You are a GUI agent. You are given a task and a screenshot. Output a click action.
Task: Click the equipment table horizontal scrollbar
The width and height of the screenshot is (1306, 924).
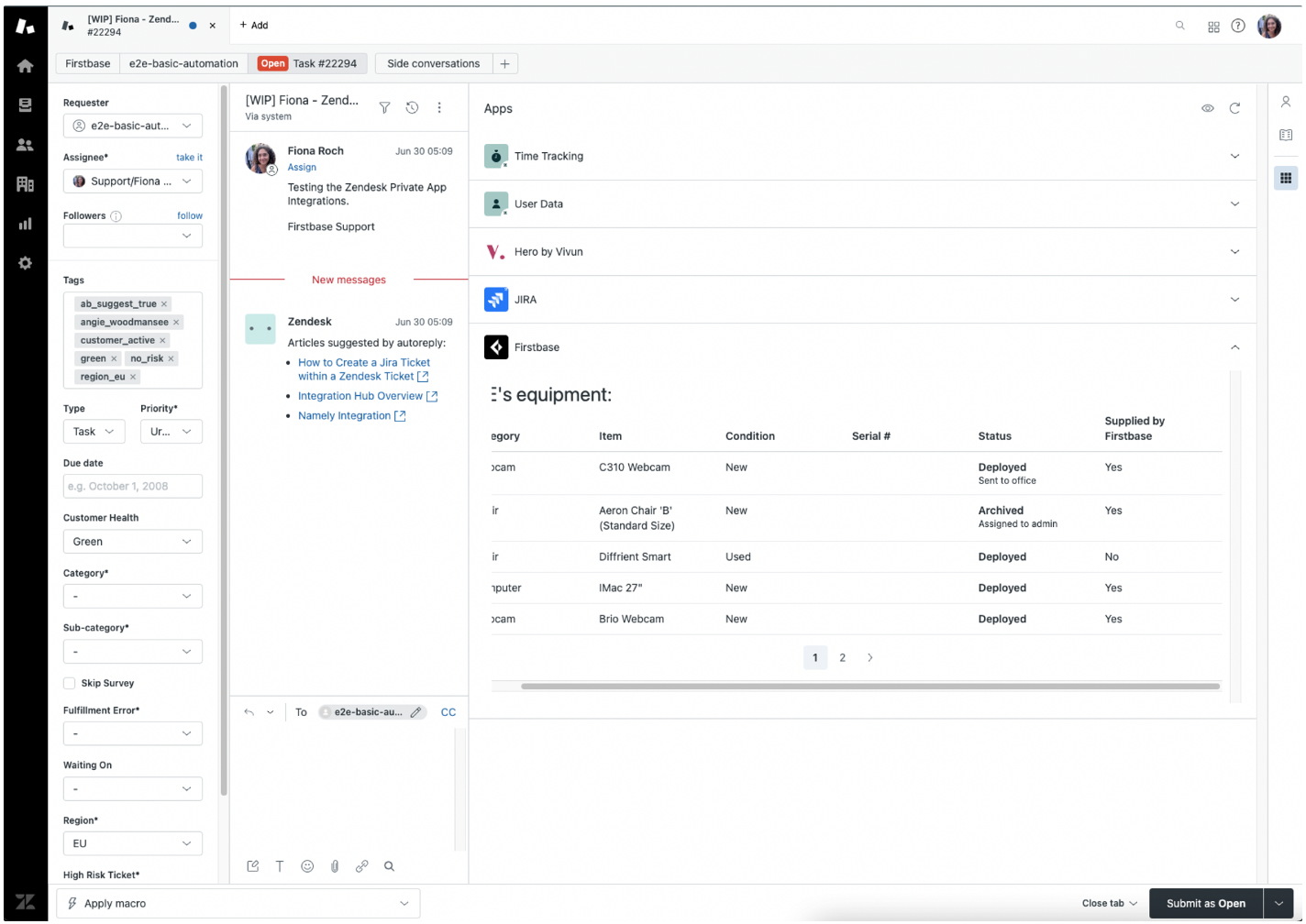870,687
